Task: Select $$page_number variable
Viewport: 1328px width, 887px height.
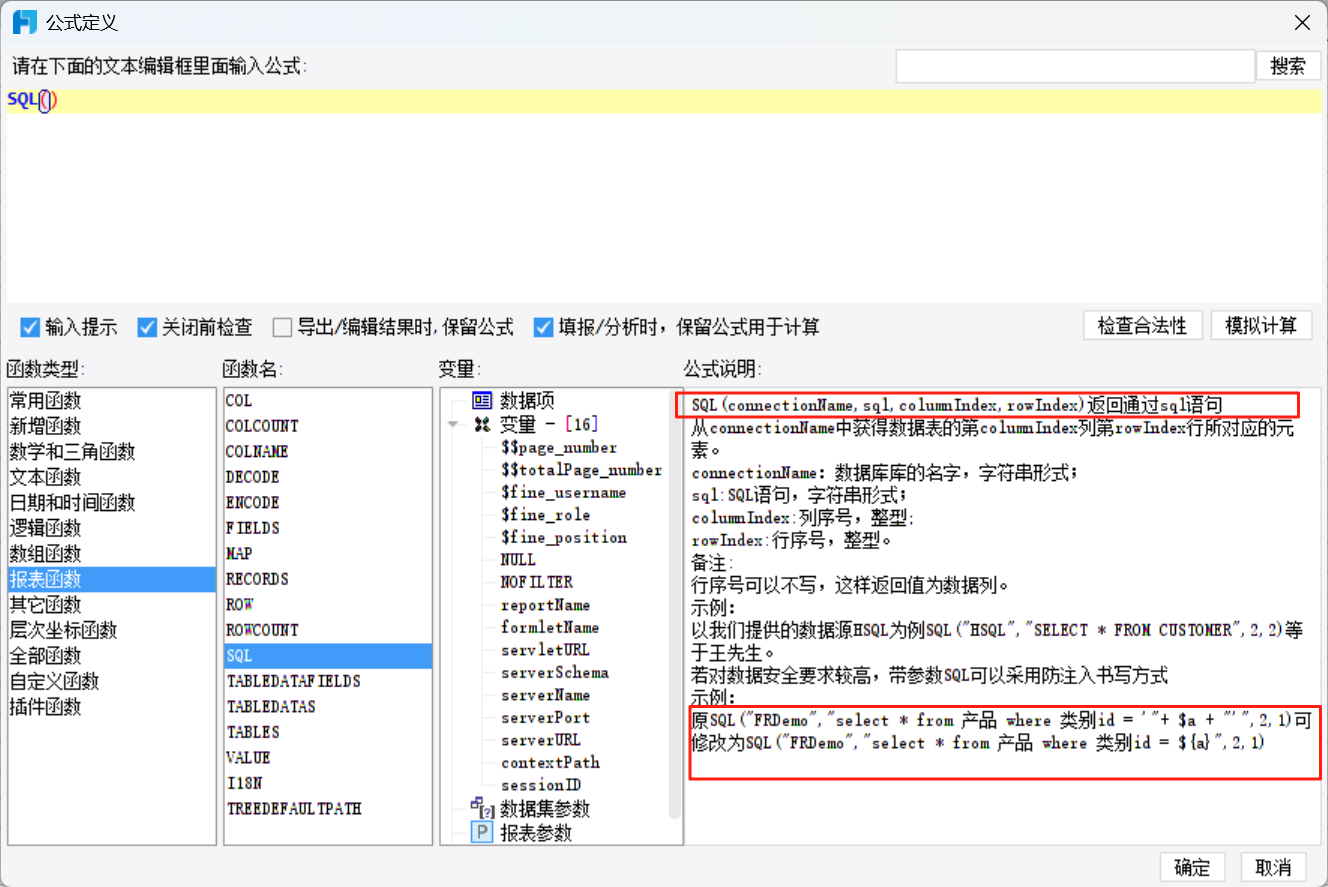Action: click(559, 448)
